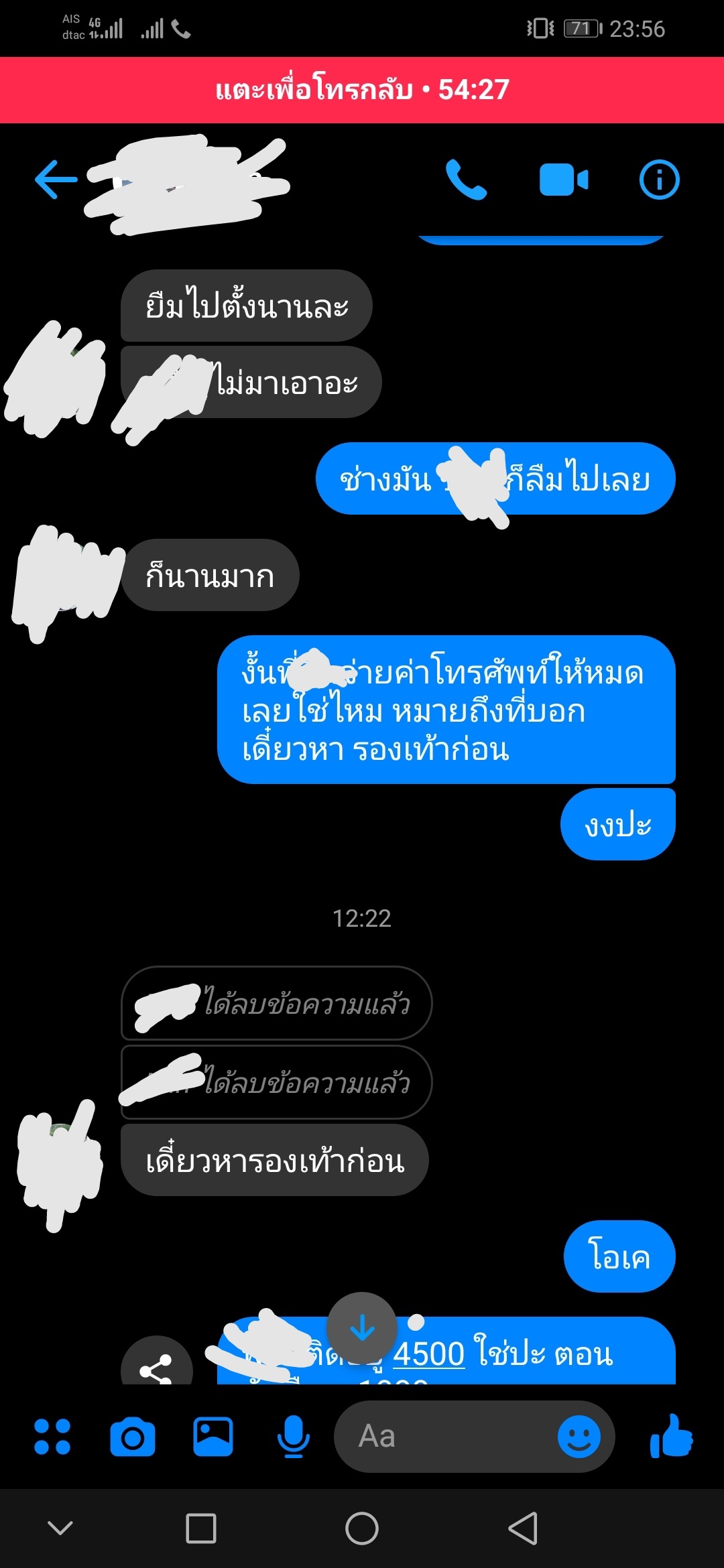Open recent apps with square button
The width and height of the screenshot is (724, 1568).
(x=201, y=1528)
